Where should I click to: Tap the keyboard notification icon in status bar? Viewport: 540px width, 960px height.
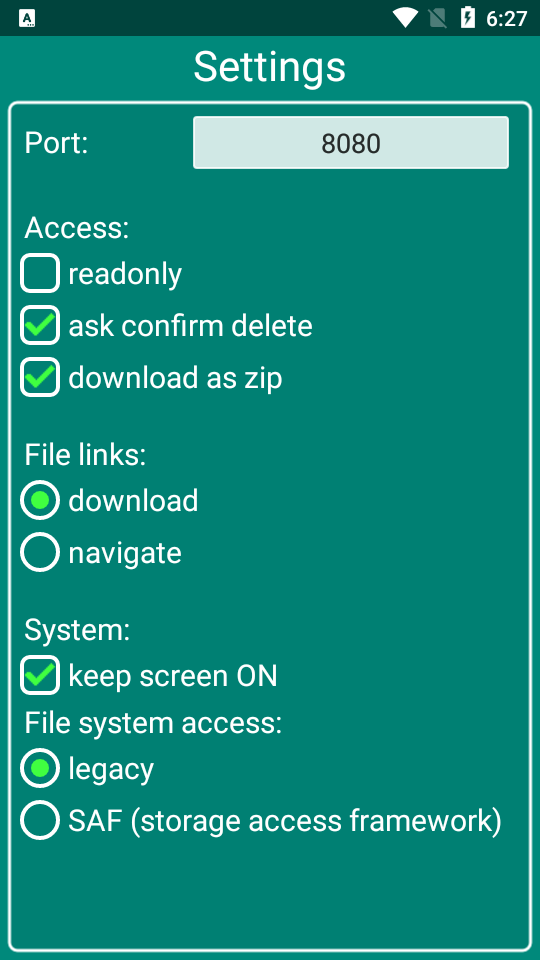[27, 18]
